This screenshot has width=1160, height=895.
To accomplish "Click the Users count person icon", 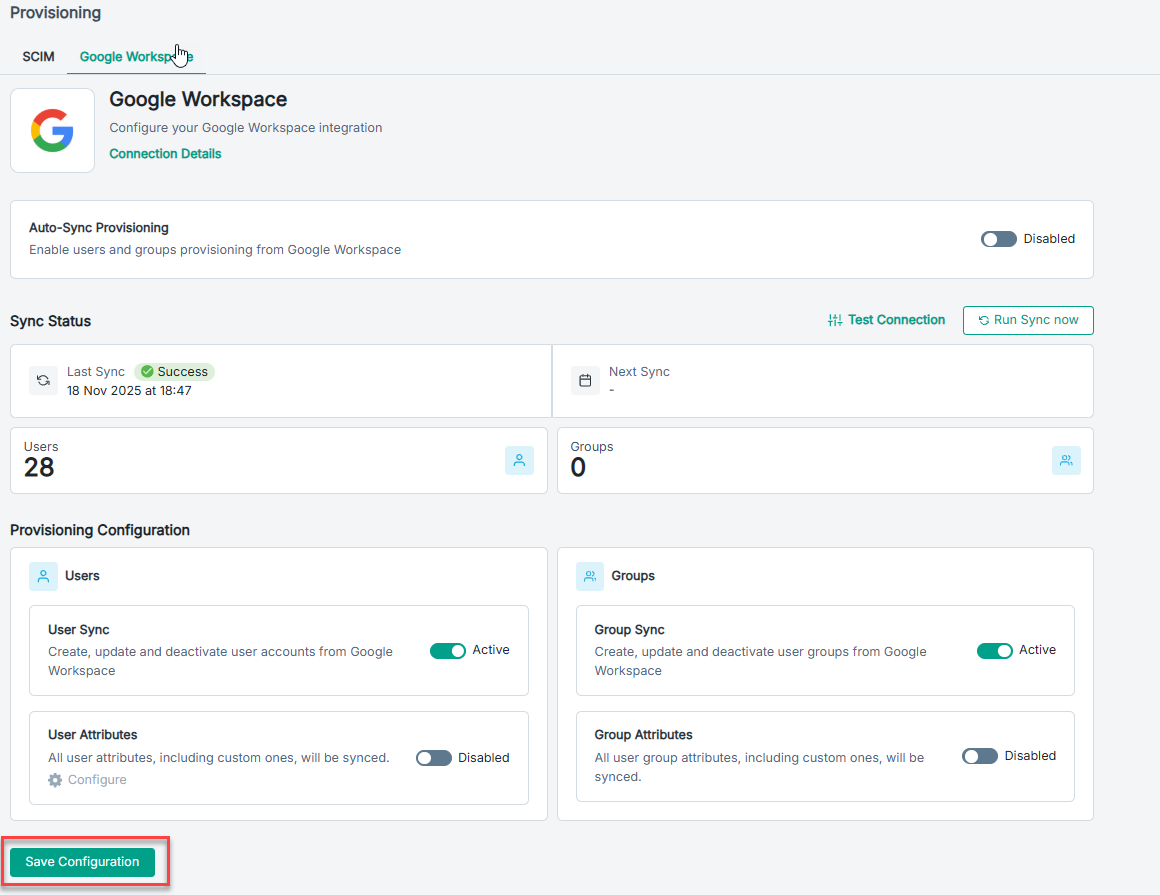I will pyautogui.click(x=519, y=460).
